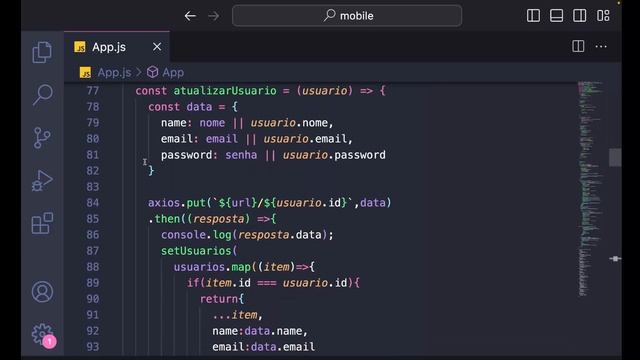Click 'usuarios.map' on line 88
This screenshot has width=640, height=360.
pyautogui.click(x=212, y=267)
